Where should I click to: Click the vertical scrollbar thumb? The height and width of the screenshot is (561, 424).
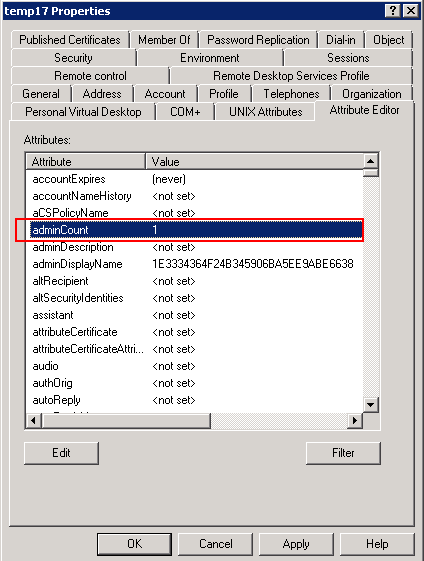click(x=371, y=173)
